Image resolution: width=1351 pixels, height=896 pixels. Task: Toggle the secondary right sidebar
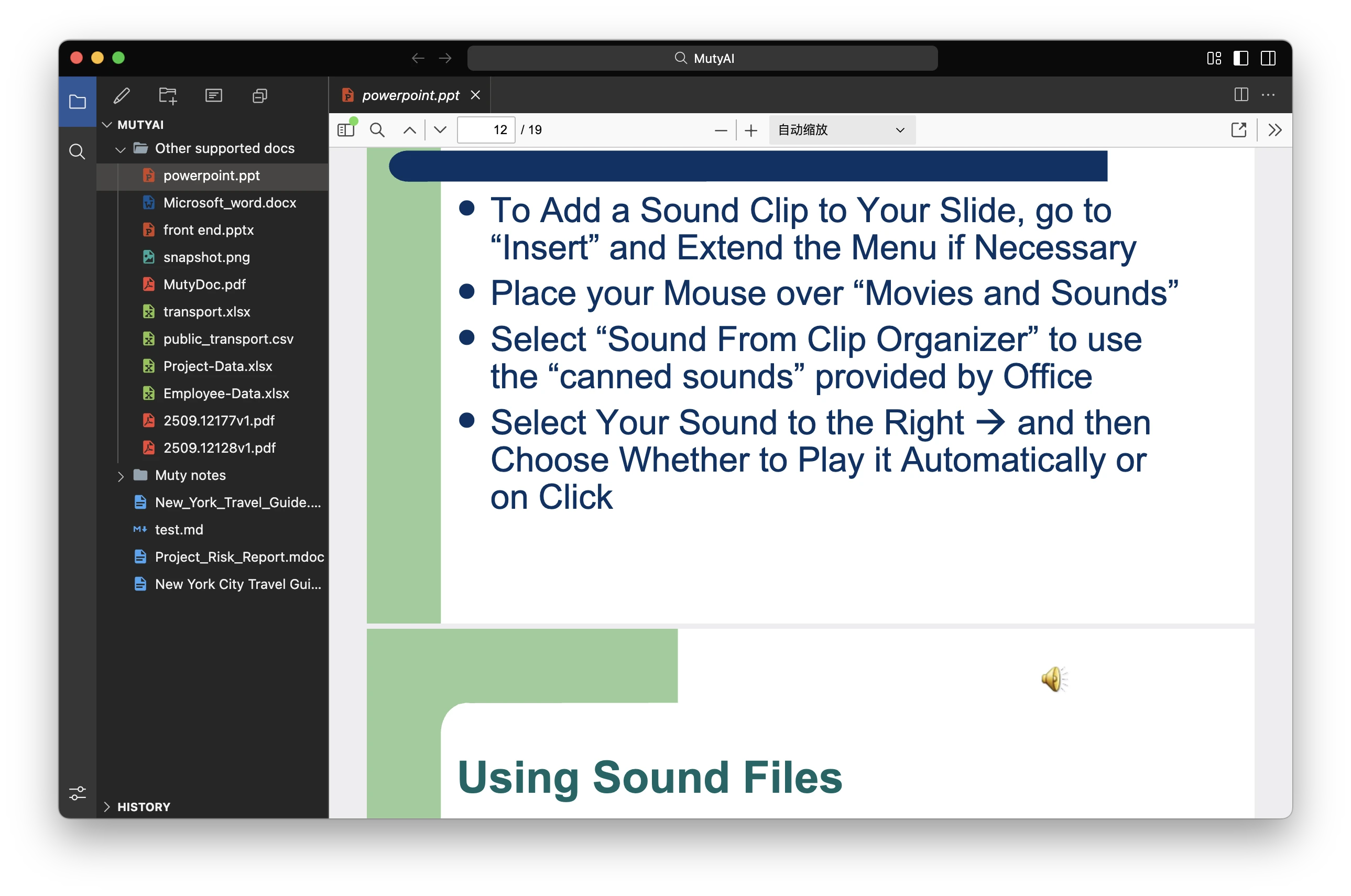pos(1268,58)
